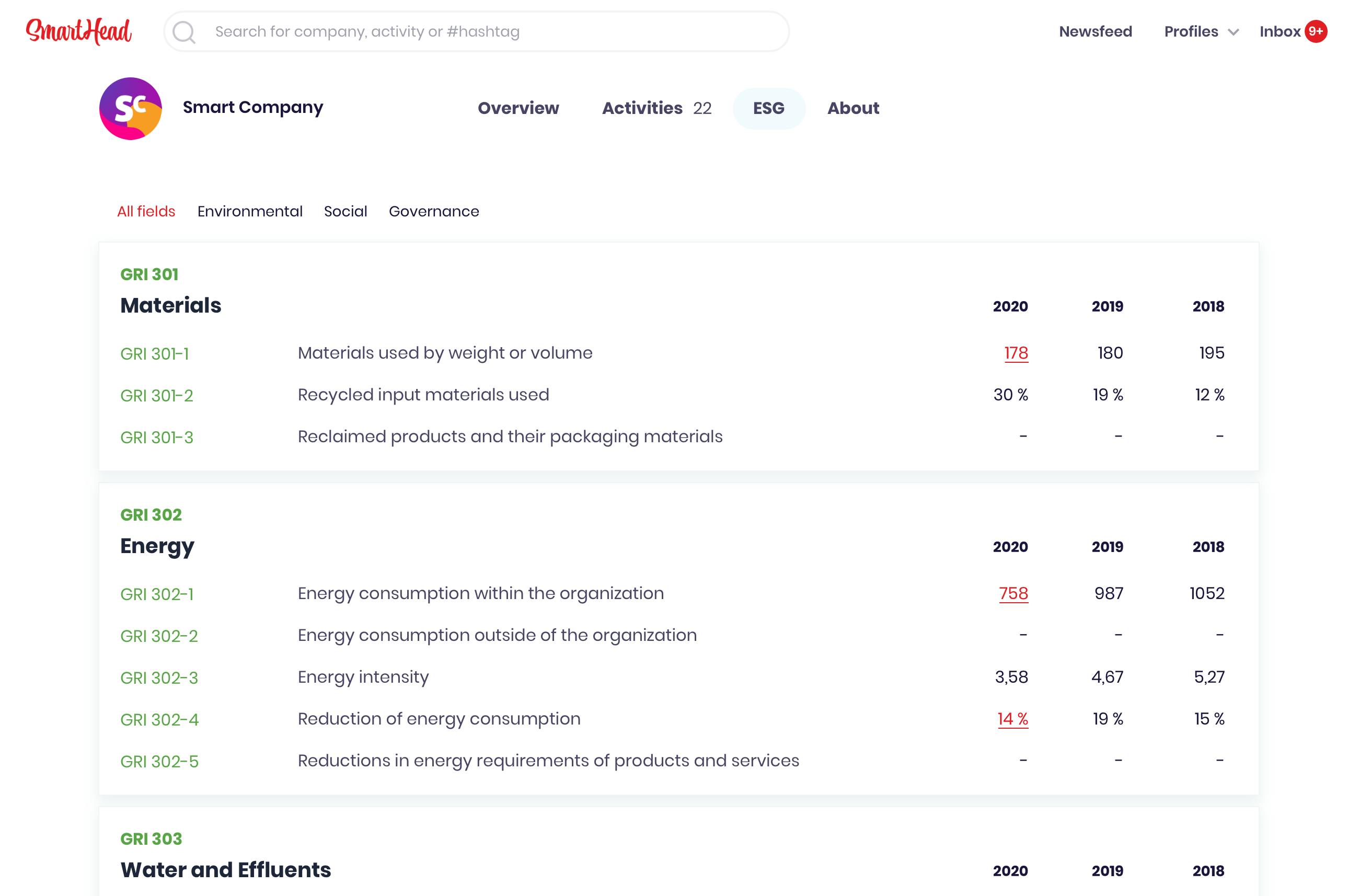Select the ESG tab
The width and height of the screenshot is (1359, 896).
[768, 108]
